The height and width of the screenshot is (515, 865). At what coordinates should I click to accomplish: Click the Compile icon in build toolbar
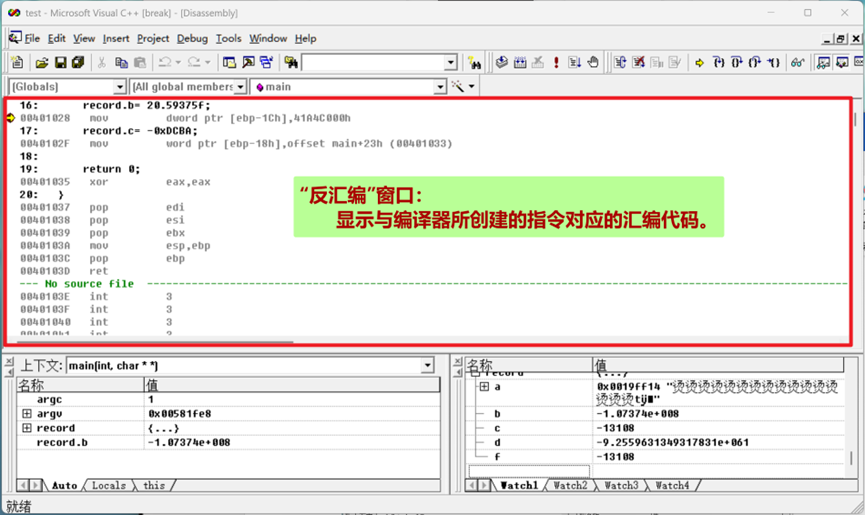tap(501, 62)
